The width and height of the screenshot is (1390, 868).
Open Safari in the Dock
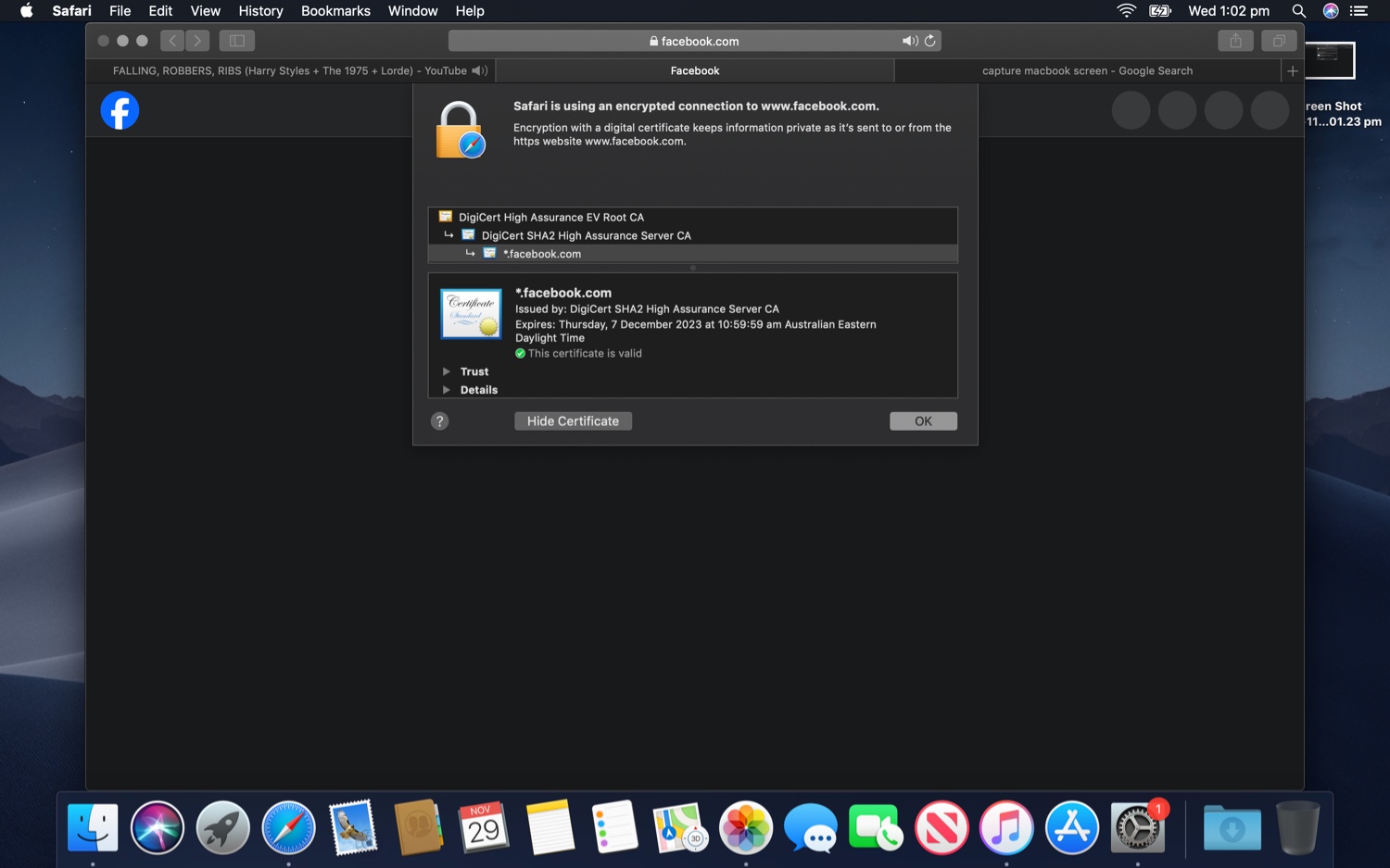point(288,827)
